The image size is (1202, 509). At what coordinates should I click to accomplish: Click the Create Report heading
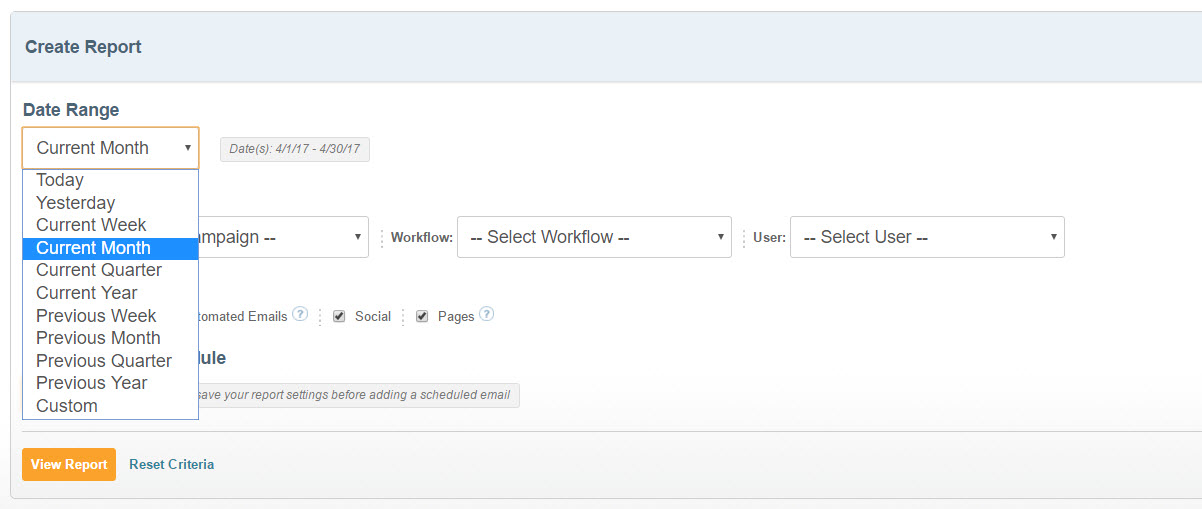click(83, 47)
